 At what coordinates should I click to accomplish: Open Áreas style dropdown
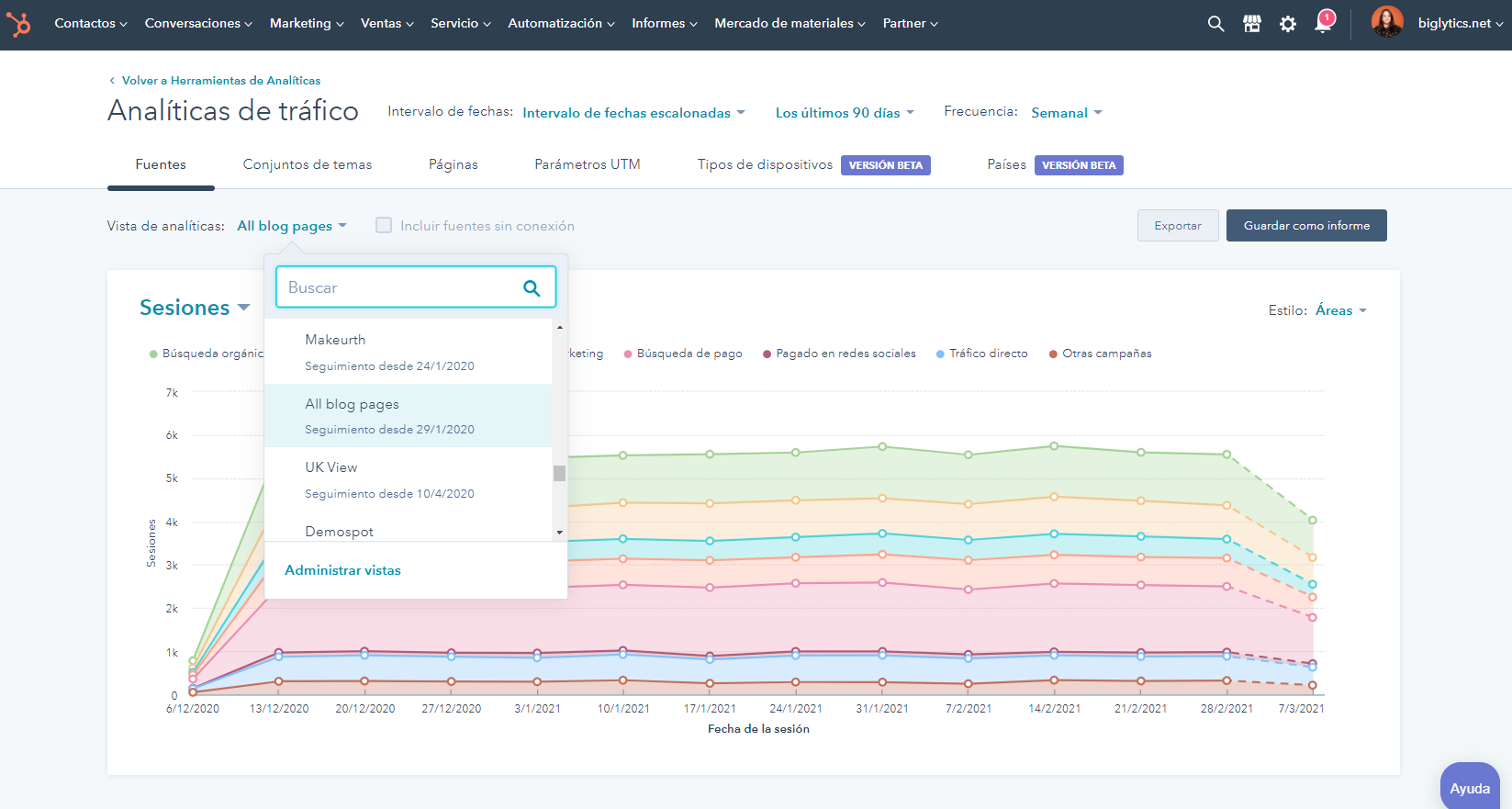pyautogui.click(x=1341, y=310)
